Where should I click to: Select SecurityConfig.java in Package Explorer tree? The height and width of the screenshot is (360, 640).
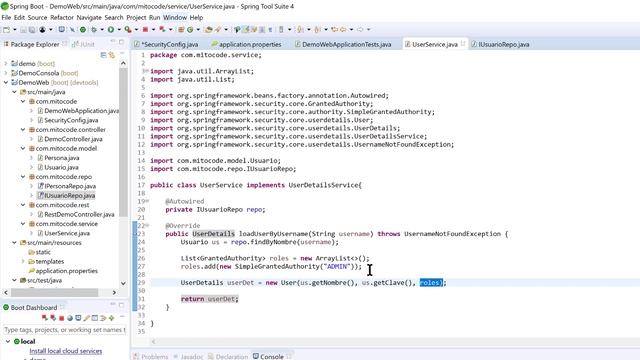[71, 120]
